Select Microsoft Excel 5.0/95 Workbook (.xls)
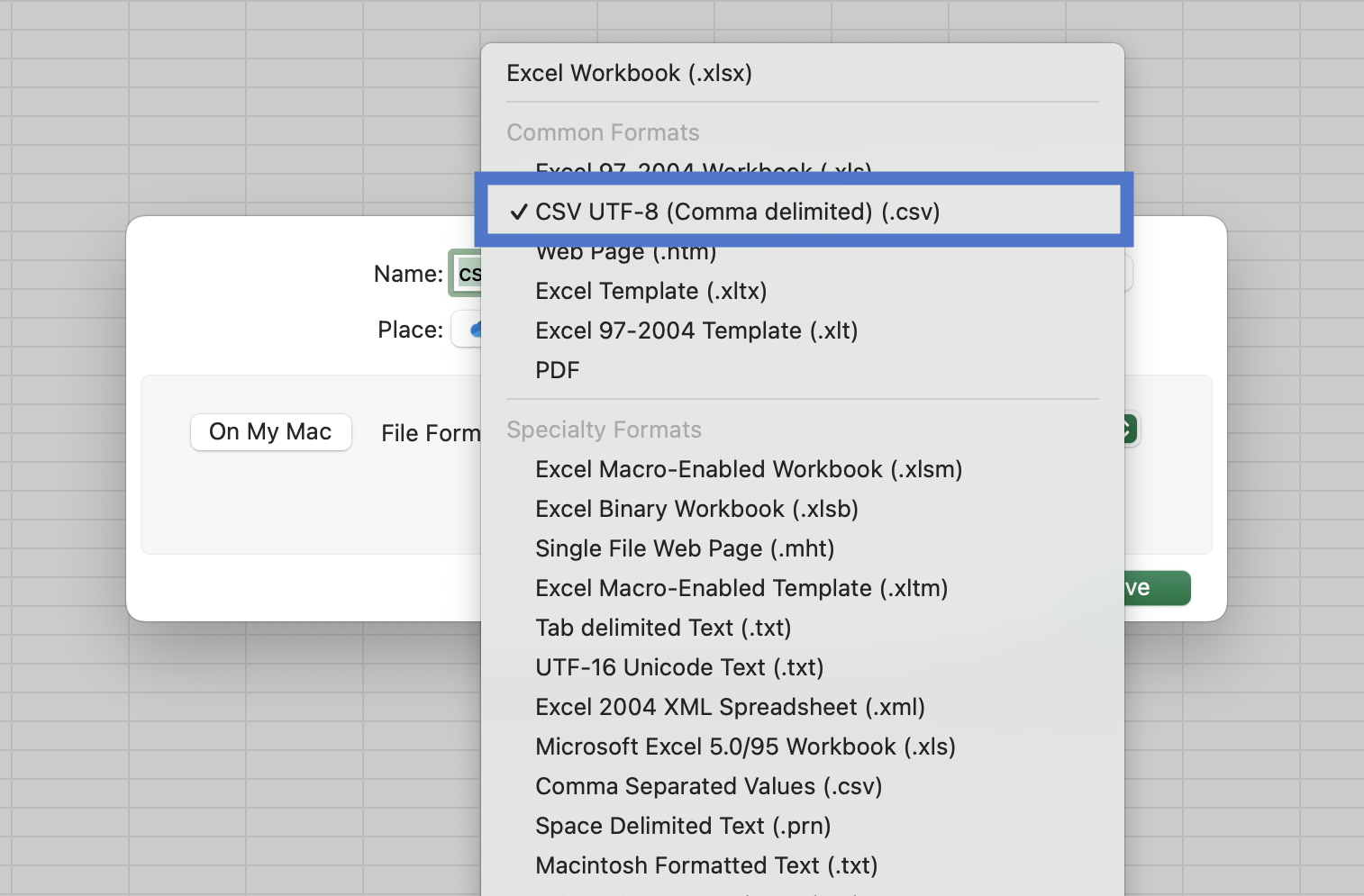The height and width of the screenshot is (896, 1364). (745, 747)
